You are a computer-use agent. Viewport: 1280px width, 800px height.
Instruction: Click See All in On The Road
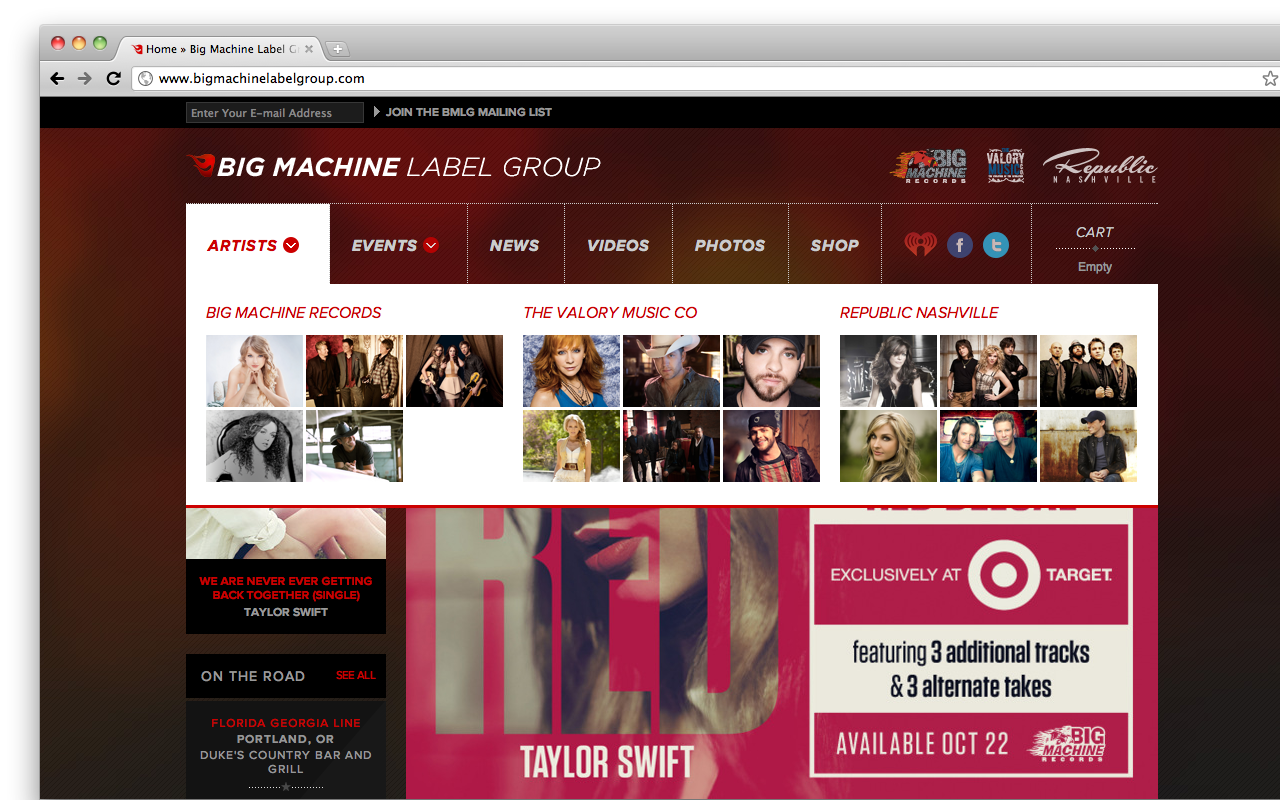point(356,676)
